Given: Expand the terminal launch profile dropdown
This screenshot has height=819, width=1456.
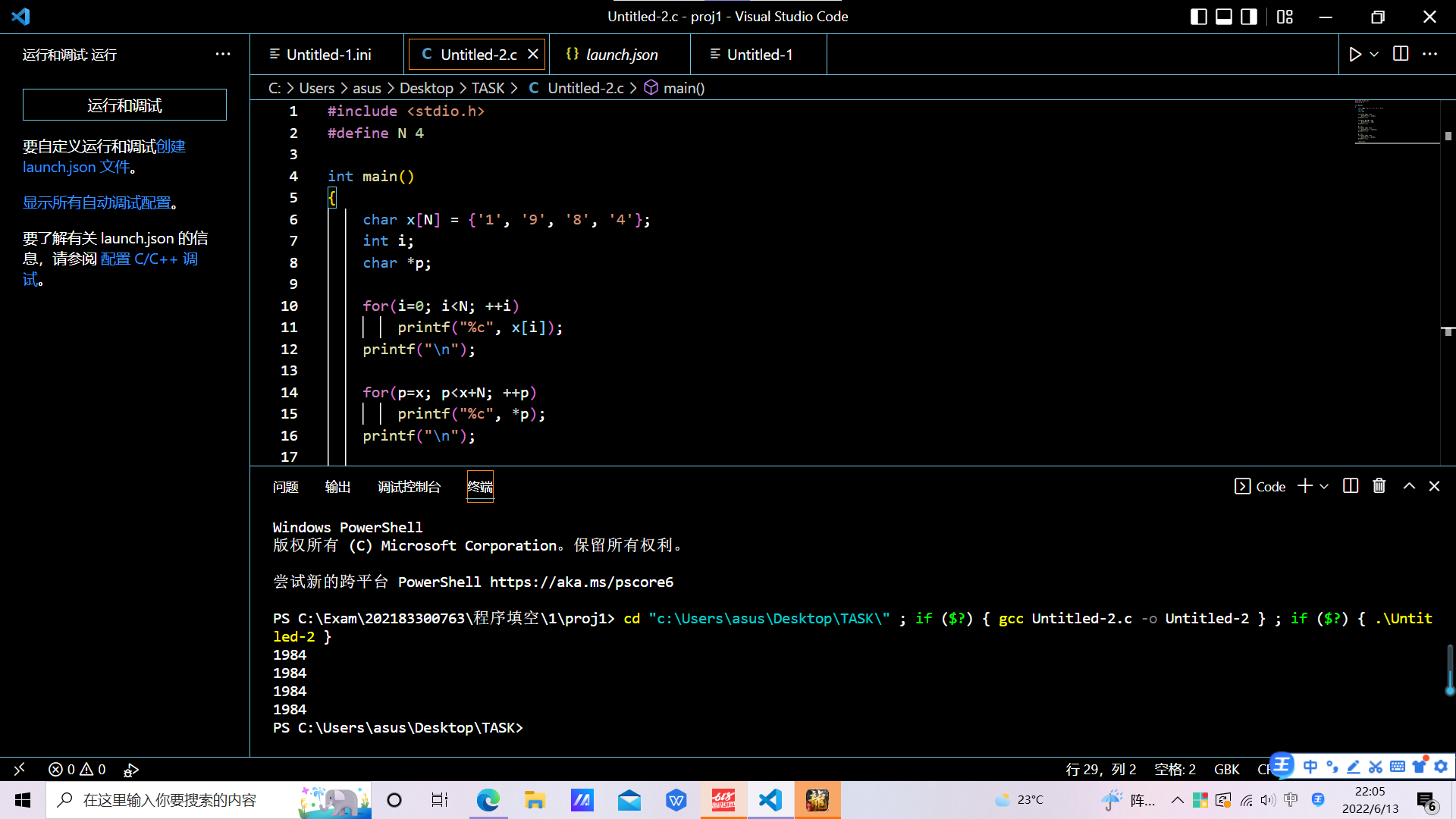Looking at the screenshot, I should coord(1324,487).
